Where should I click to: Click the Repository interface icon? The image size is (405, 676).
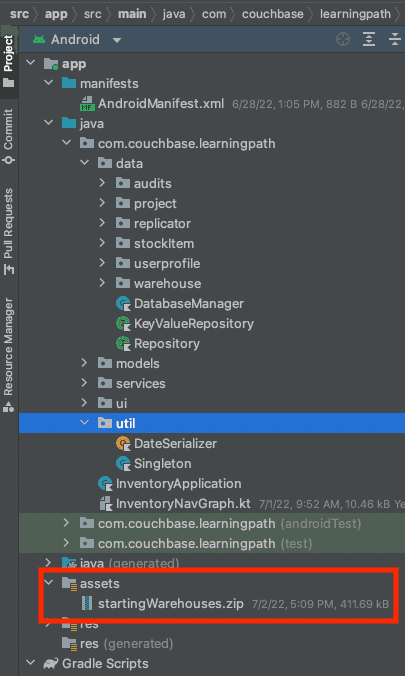pyautogui.click(x=123, y=344)
